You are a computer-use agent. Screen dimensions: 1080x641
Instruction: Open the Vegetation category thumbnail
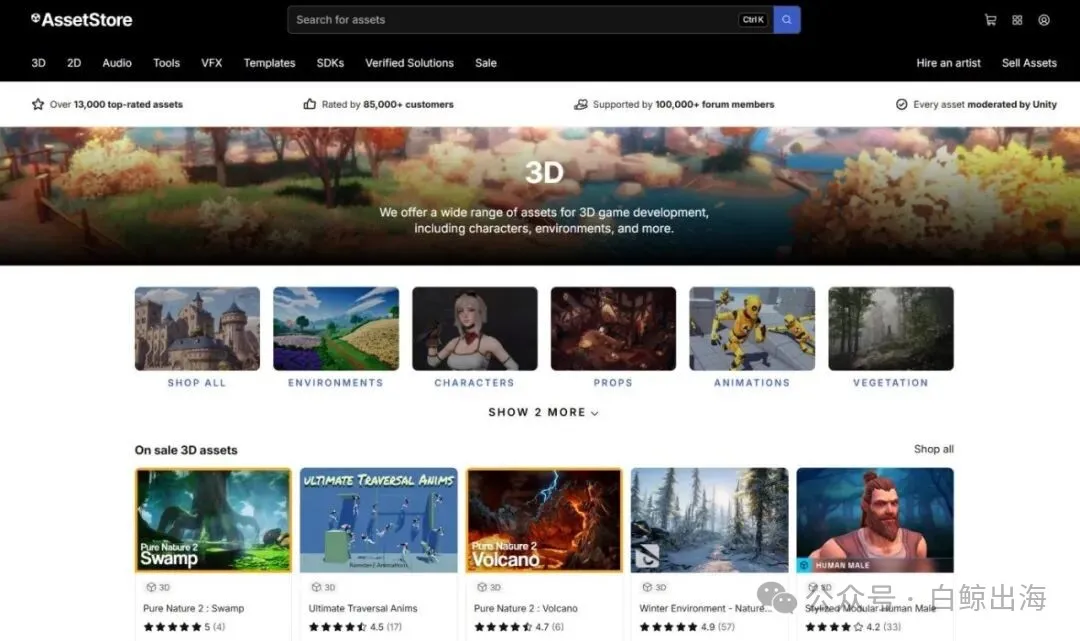coord(891,328)
